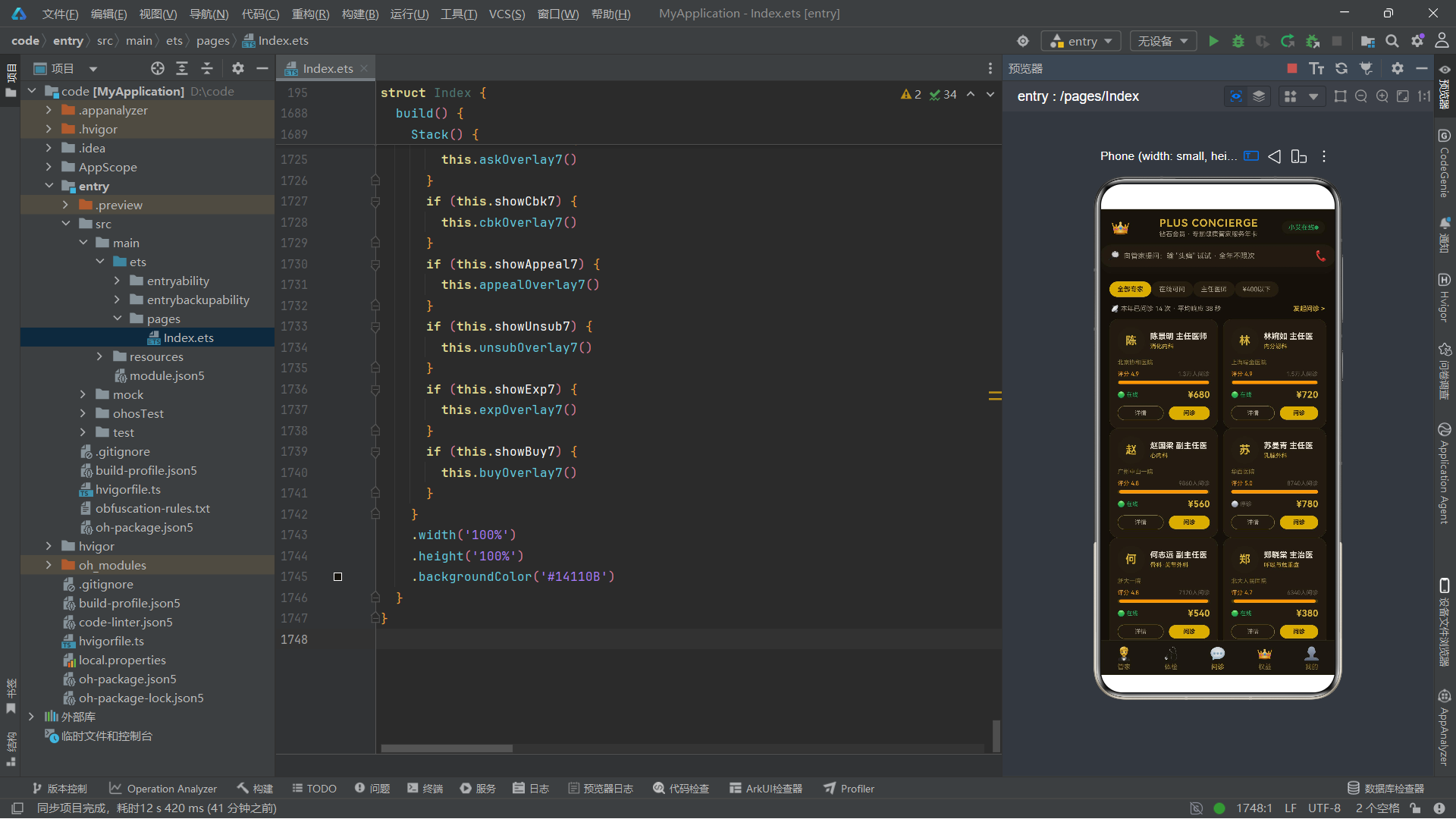Expand the 外部库 external libraries node
Image resolution: width=1456 pixels, height=819 pixels.
[x=31, y=717]
